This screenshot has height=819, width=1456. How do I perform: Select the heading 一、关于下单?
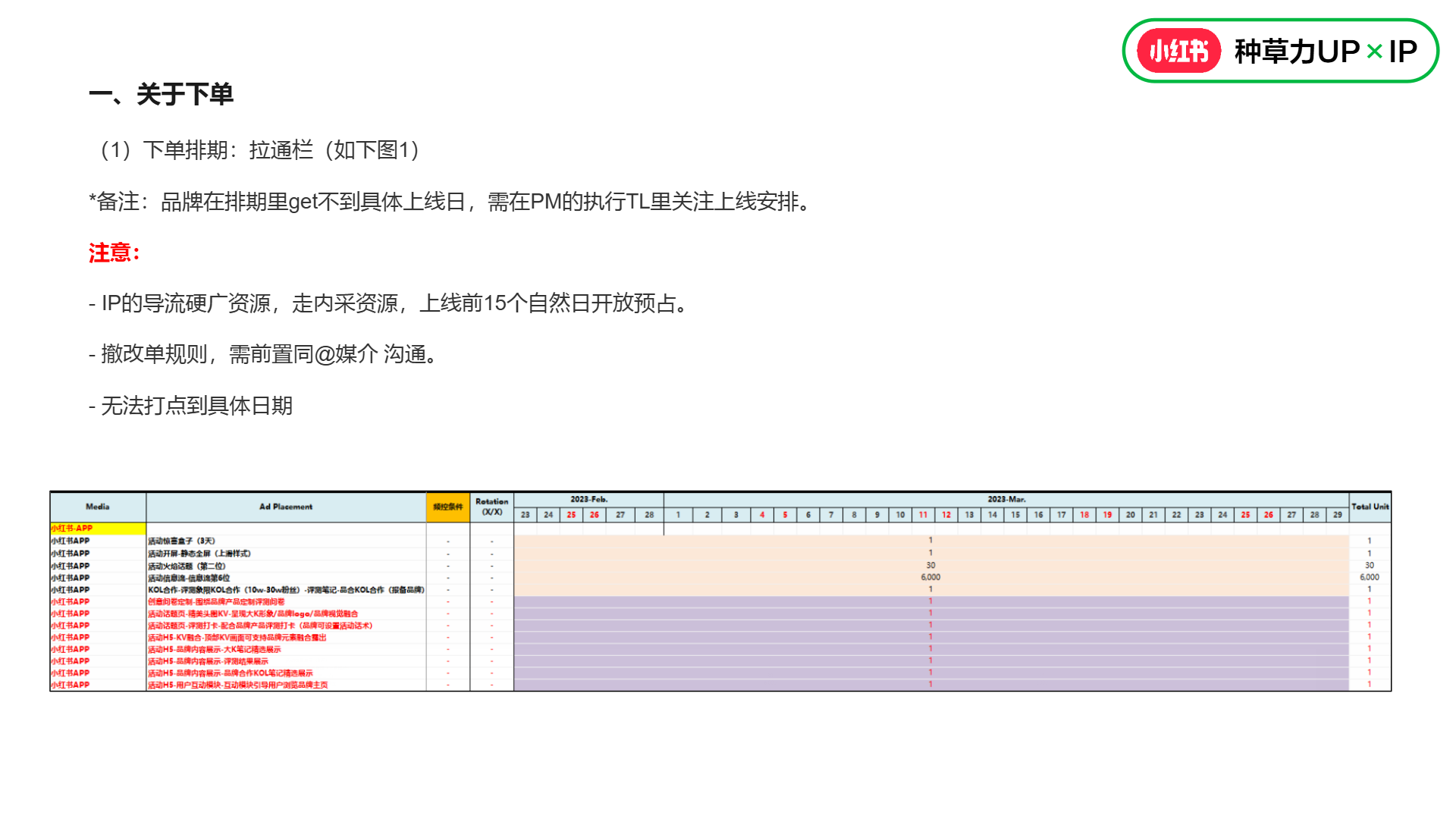coord(161,94)
